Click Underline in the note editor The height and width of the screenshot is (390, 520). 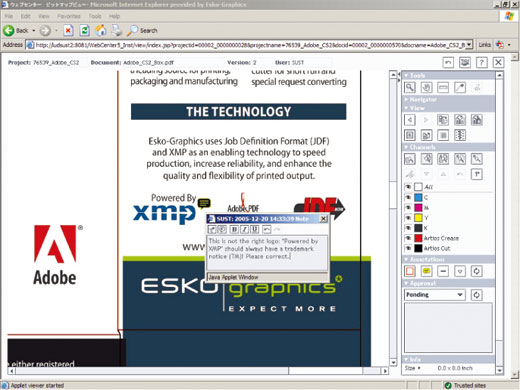[x=255, y=229]
